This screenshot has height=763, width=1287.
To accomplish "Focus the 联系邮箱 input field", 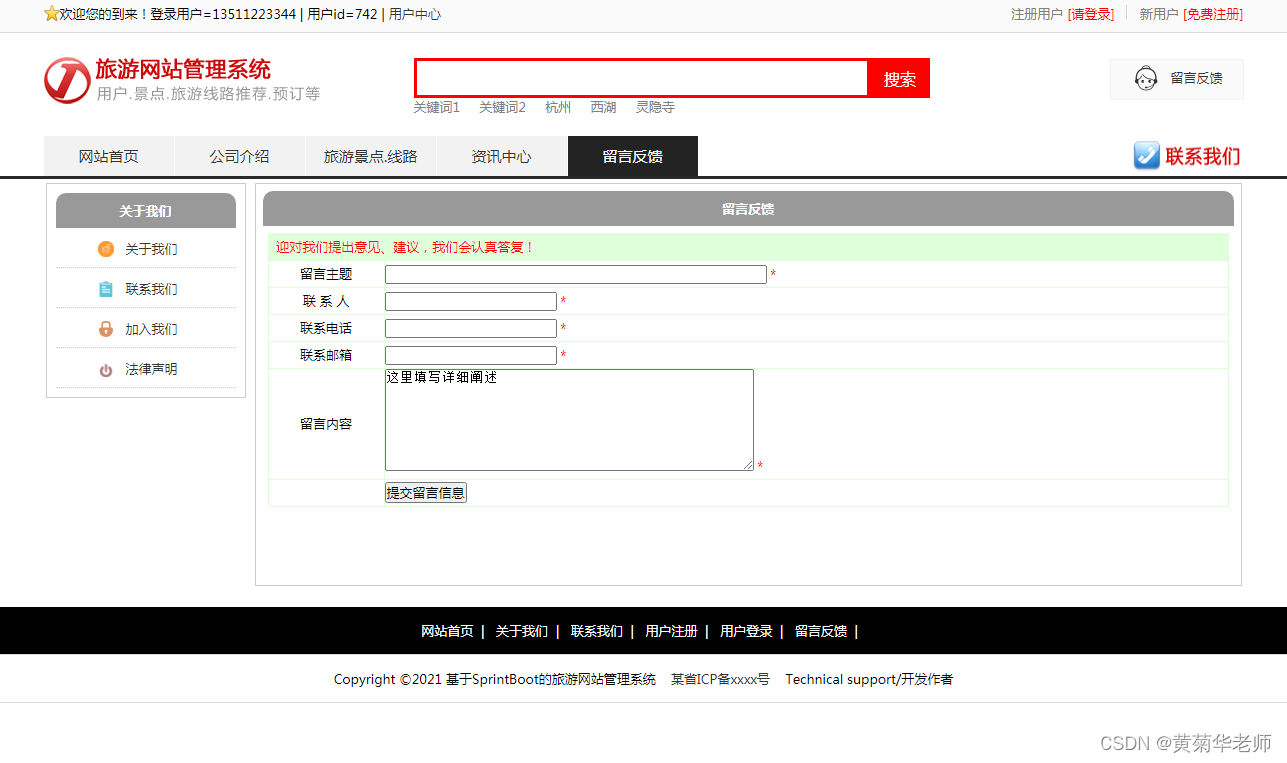I will tap(471, 355).
